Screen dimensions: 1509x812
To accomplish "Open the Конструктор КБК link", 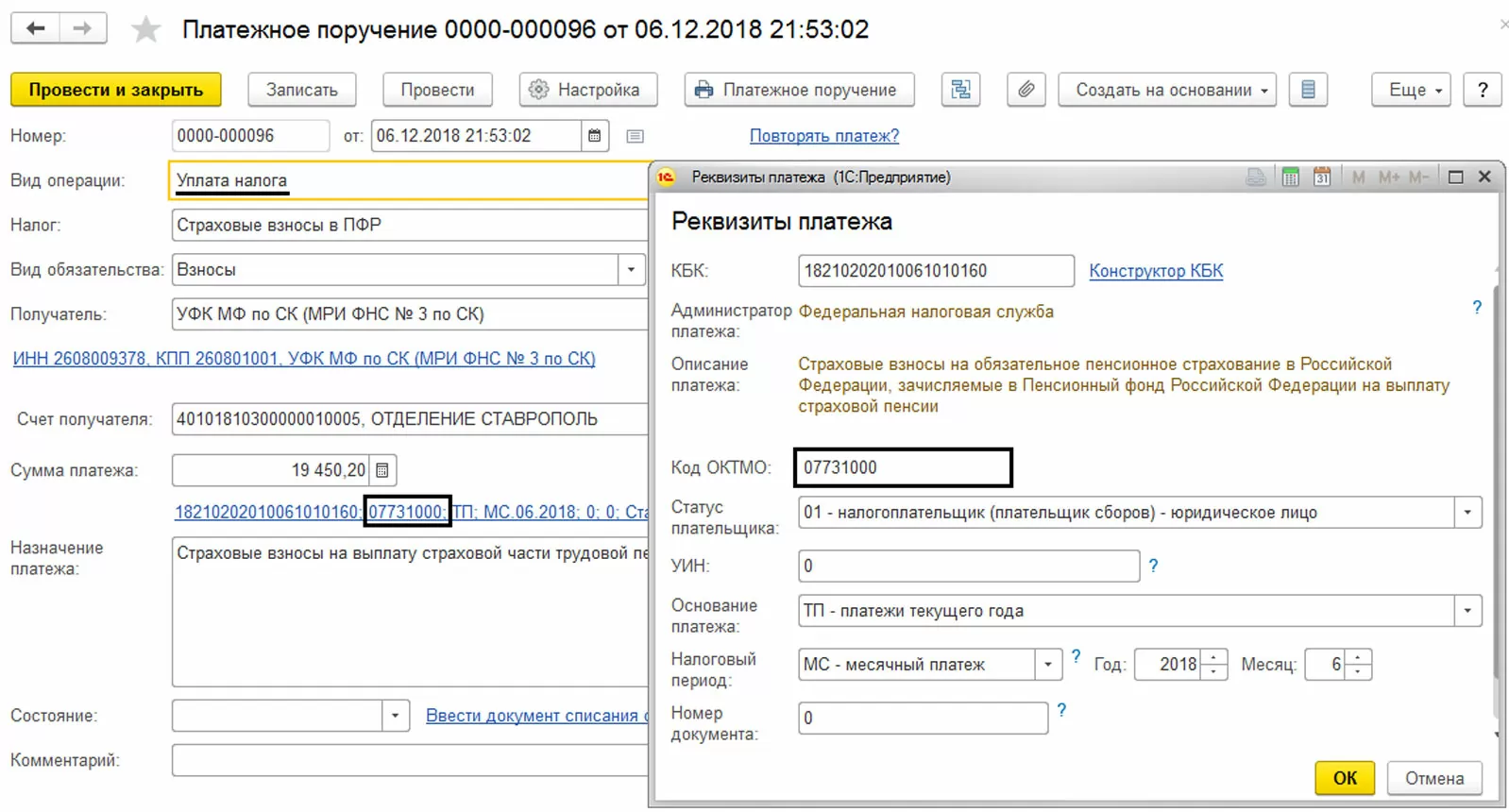I will click(1156, 271).
